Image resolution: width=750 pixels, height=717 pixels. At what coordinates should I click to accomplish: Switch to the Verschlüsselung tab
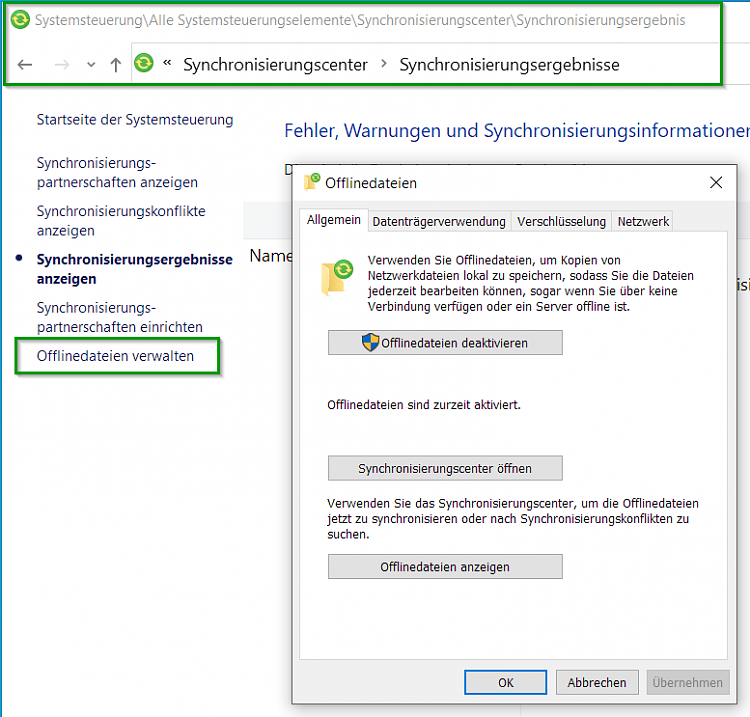[x=561, y=221]
